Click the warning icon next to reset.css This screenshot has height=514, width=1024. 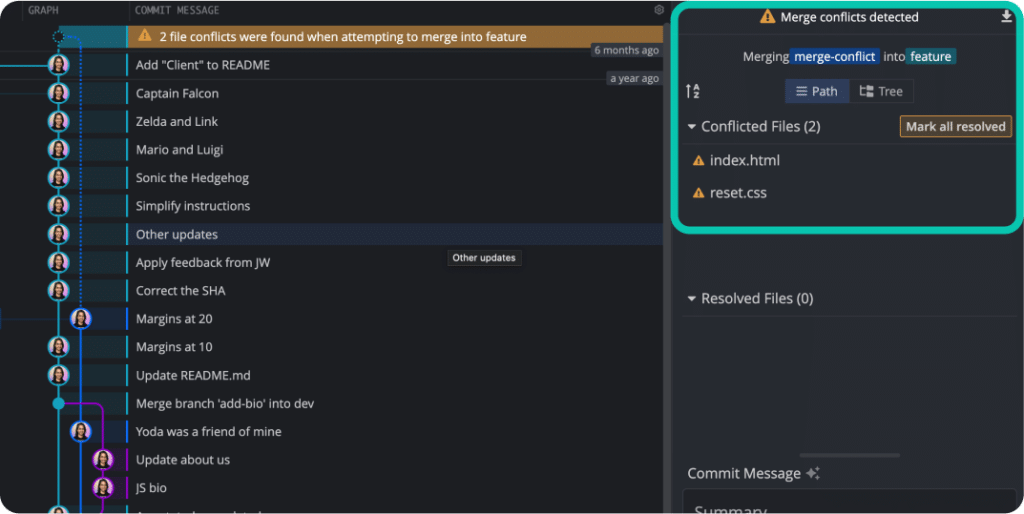[698, 193]
